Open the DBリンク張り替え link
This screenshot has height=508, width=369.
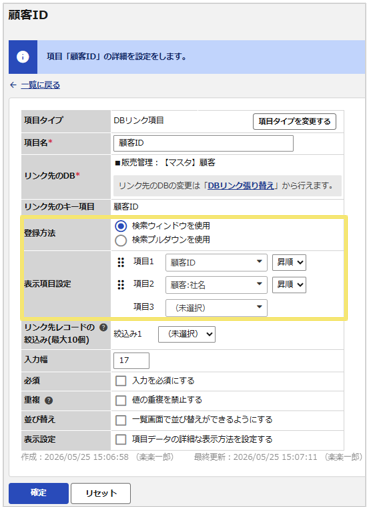pyautogui.click(x=241, y=186)
